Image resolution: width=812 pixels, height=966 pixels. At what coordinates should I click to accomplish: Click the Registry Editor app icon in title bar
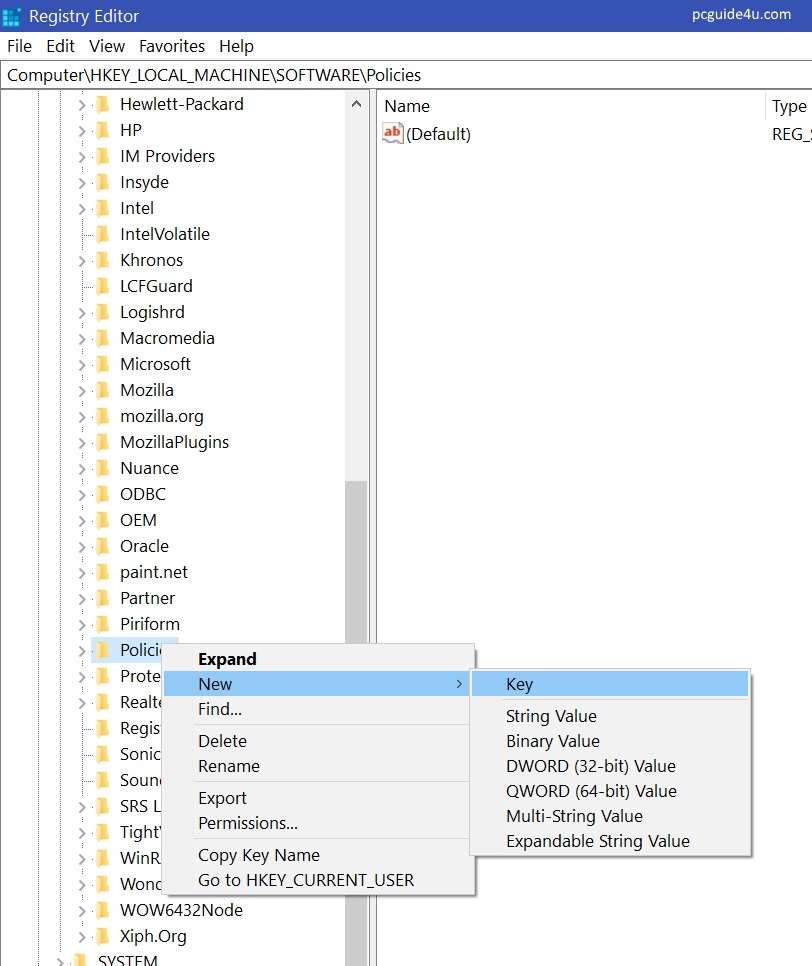[12, 16]
